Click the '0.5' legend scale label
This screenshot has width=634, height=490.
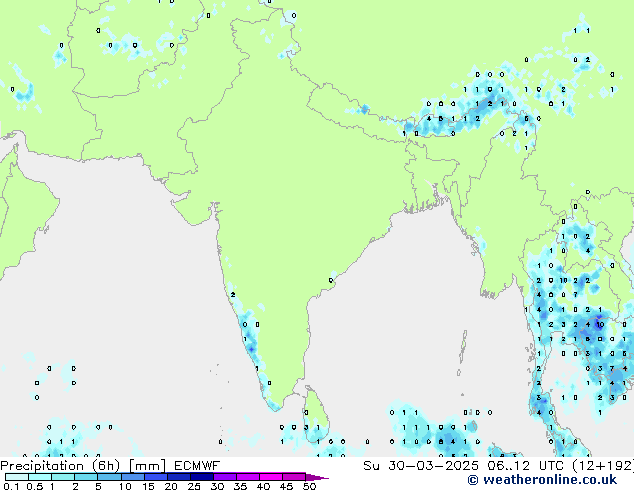click(x=34, y=486)
